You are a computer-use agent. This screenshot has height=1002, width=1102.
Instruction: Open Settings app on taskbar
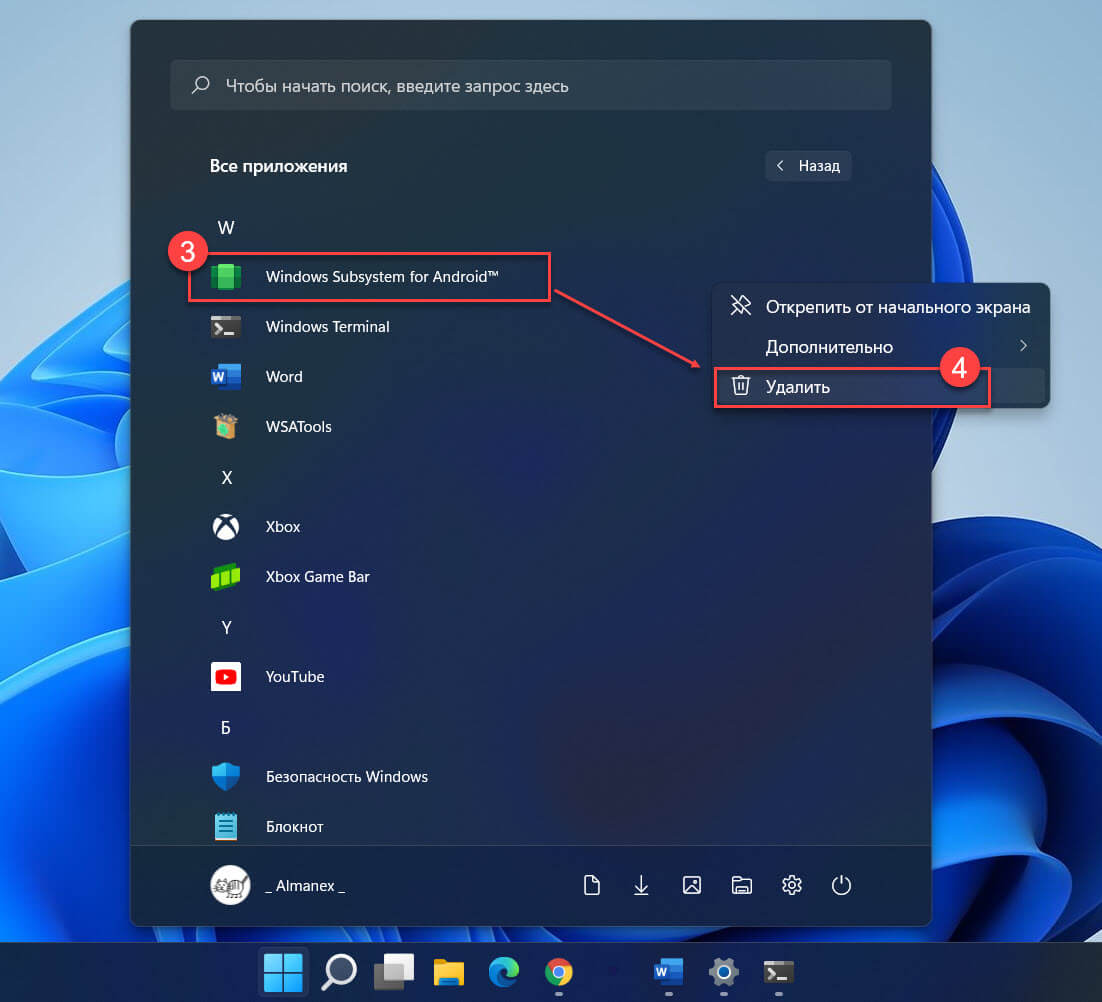coord(723,972)
